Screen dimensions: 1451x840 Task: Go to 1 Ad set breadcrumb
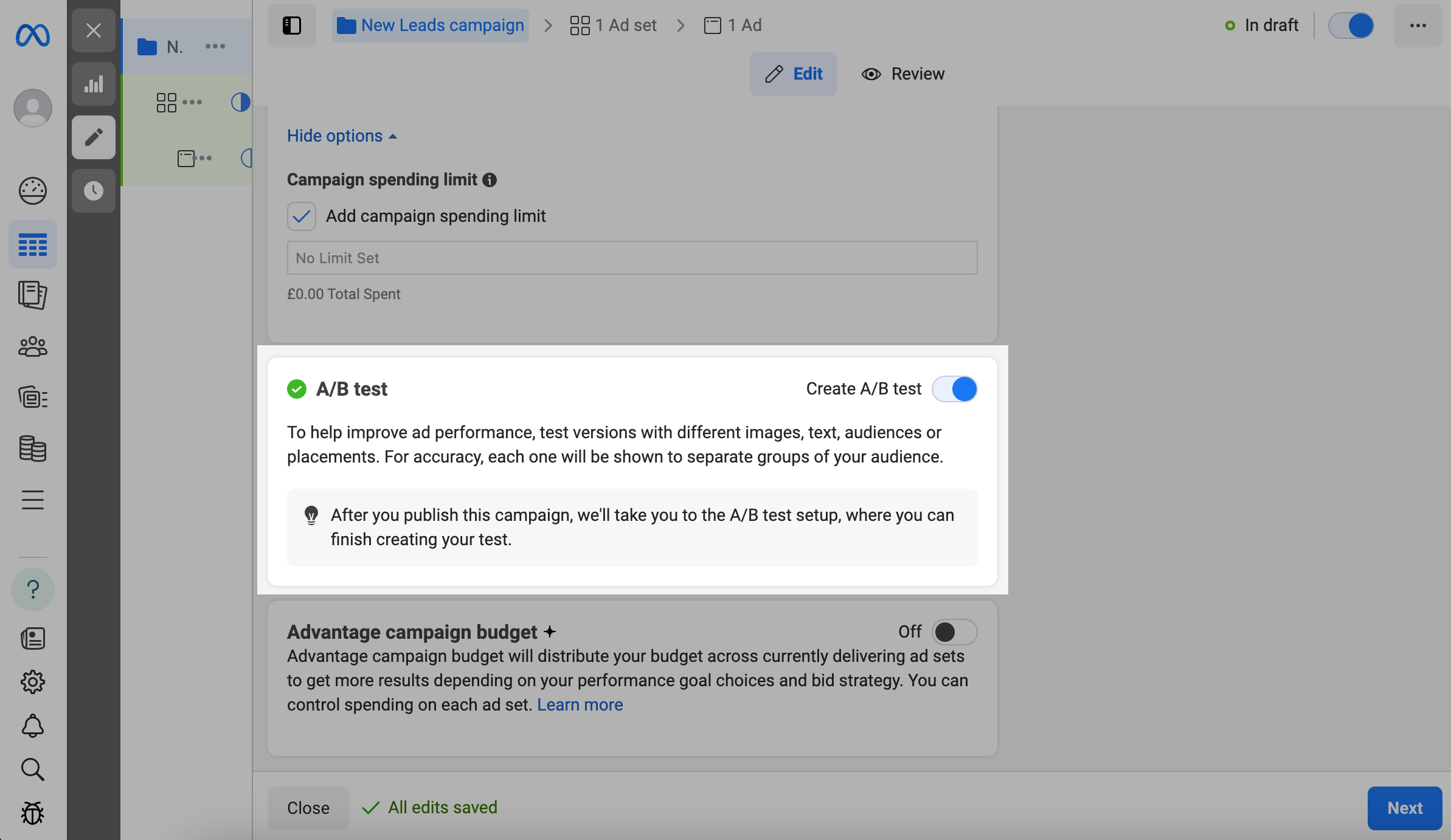coord(613,26)
